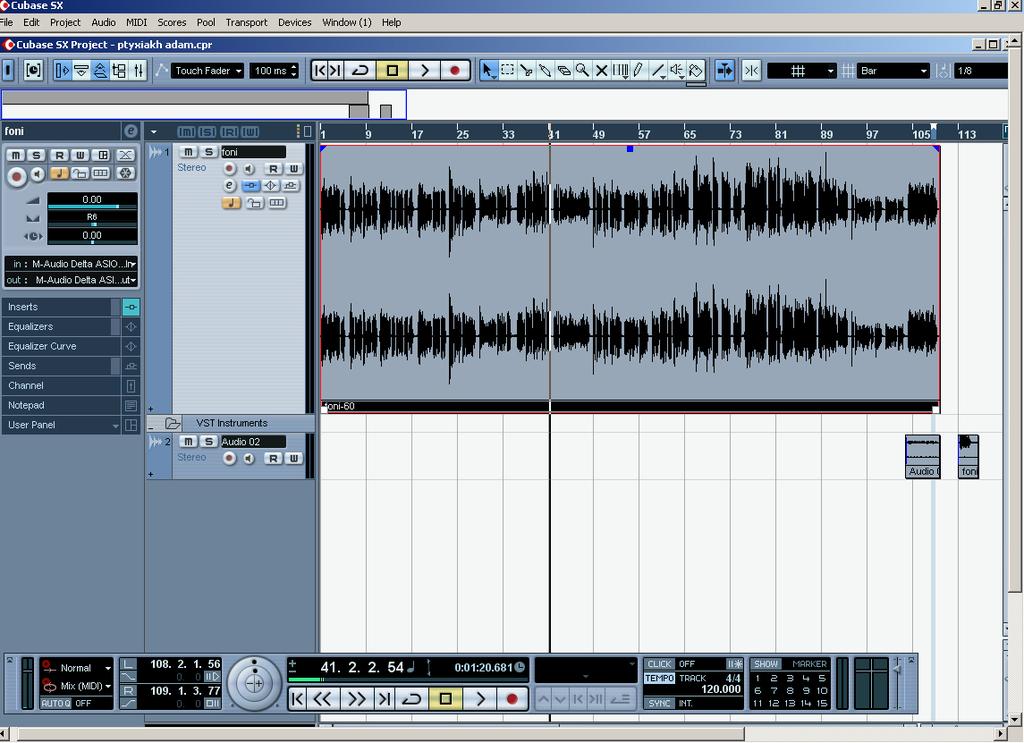1024x743 pixels.
Task: Click the Inserts state icon in Inspector
Action: [x=131, y=307]
